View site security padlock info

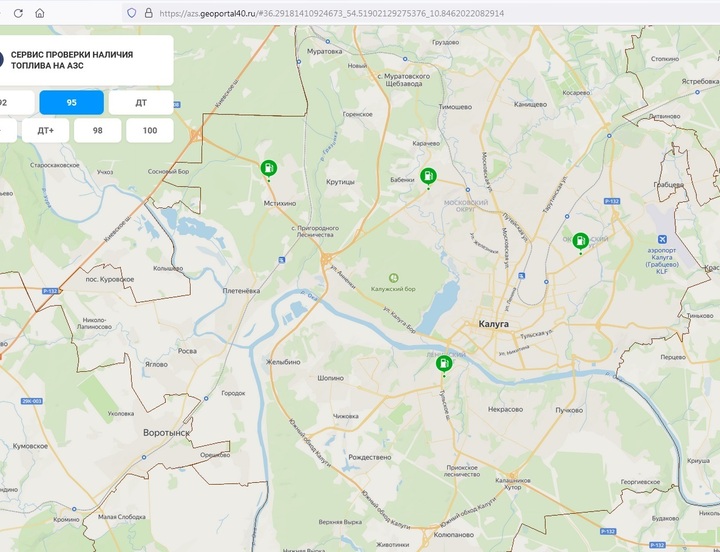pyautogui.click(x=148, y=13)
